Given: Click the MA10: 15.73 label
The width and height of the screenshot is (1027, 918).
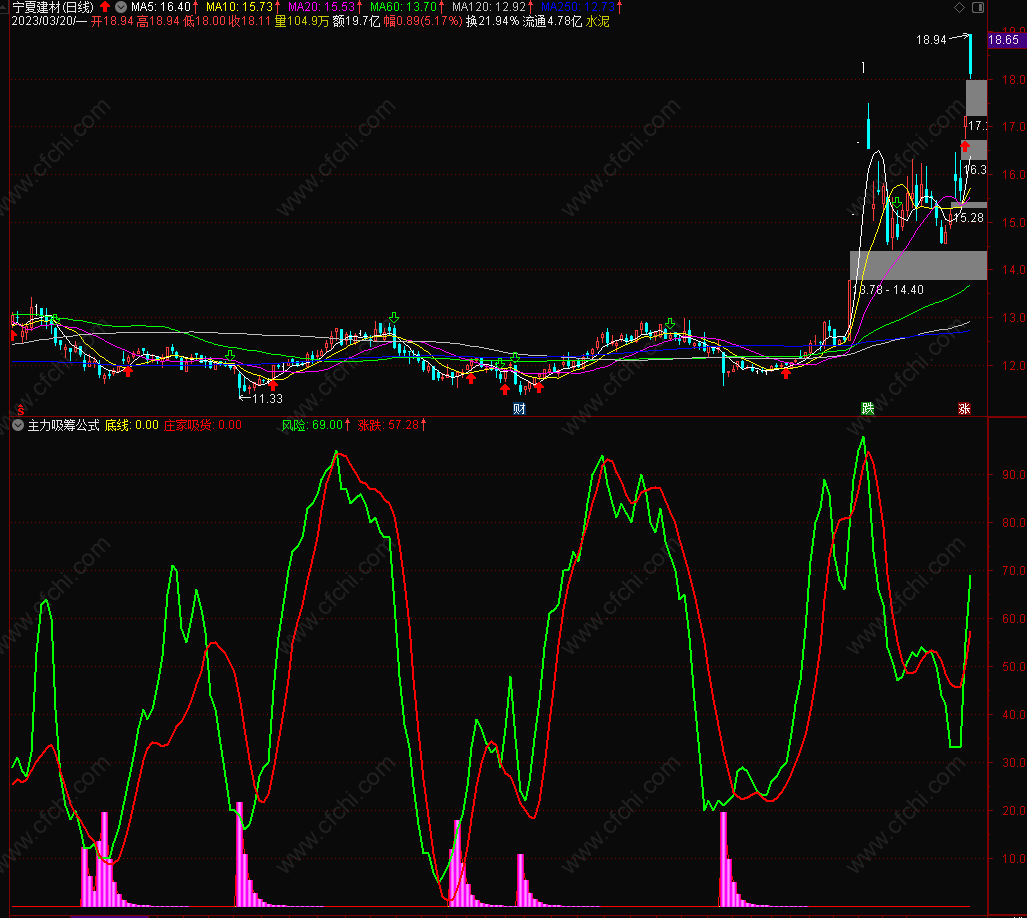Looking at the screenshot, I should pos(240,7).
